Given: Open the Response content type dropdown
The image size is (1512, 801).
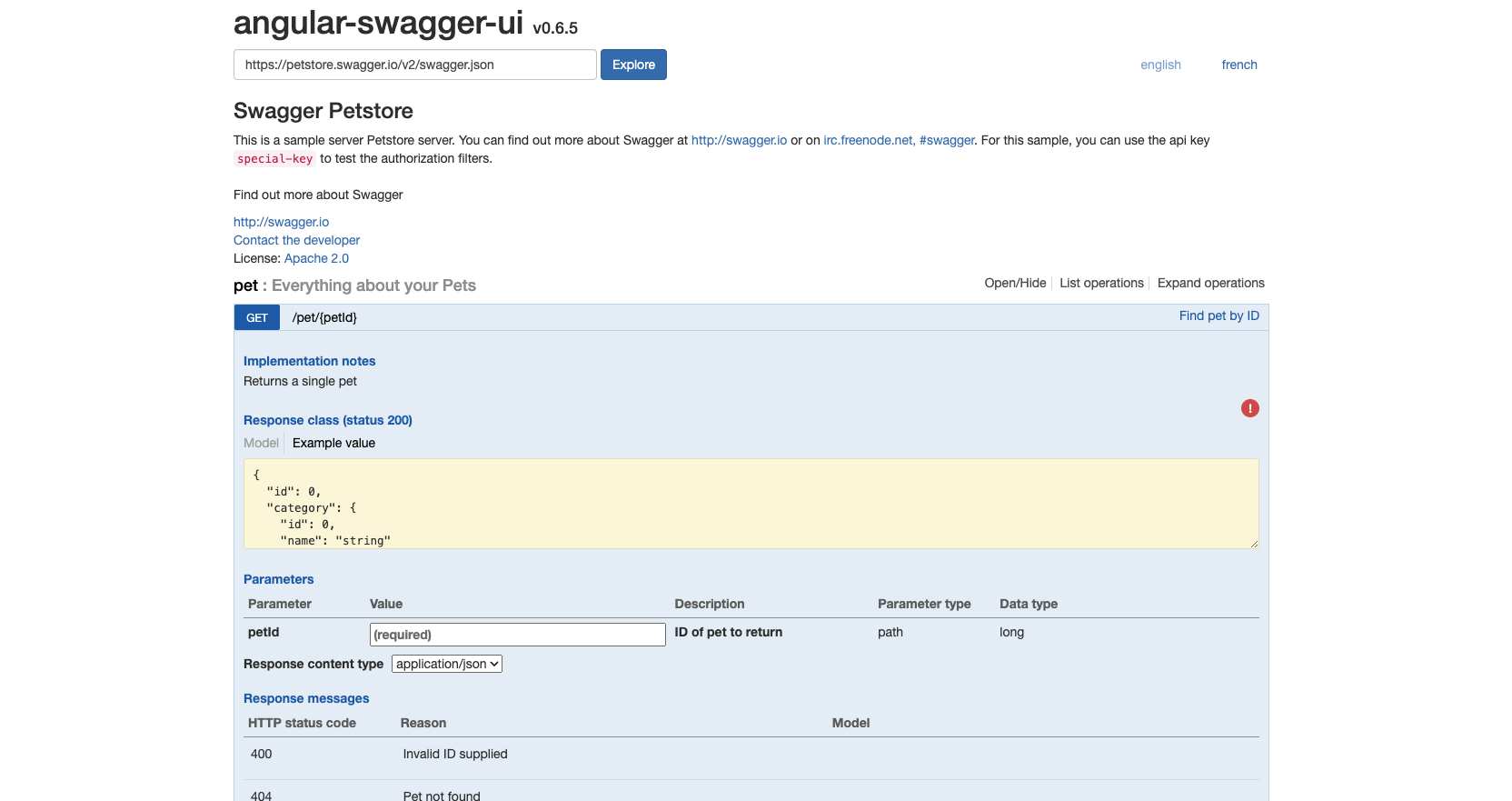Looking at the screenshot, I should (x=447, y=664).
